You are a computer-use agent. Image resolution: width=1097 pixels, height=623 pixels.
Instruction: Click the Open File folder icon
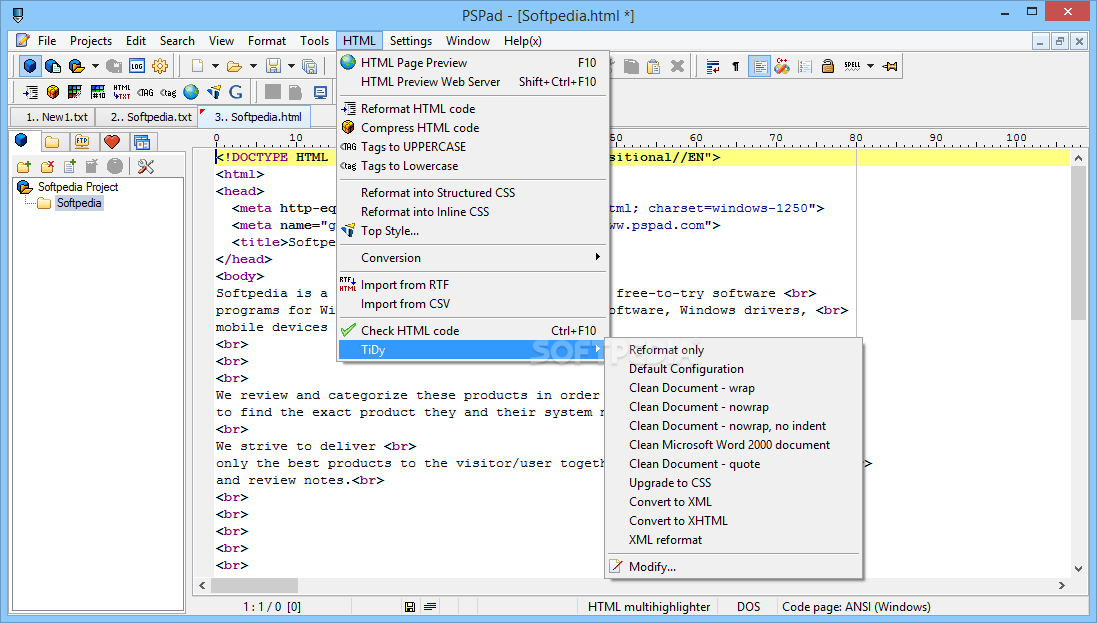234,66
